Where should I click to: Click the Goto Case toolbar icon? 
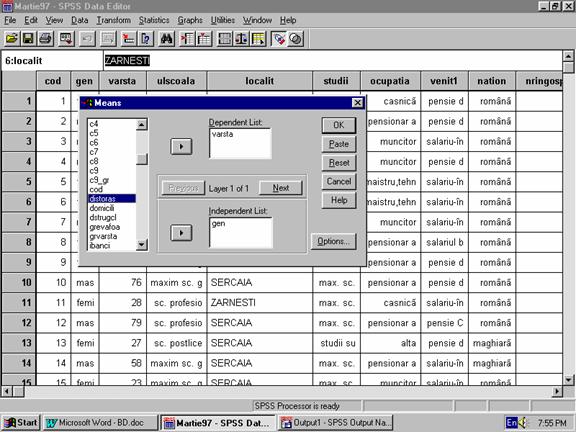[x=129, y=39]
